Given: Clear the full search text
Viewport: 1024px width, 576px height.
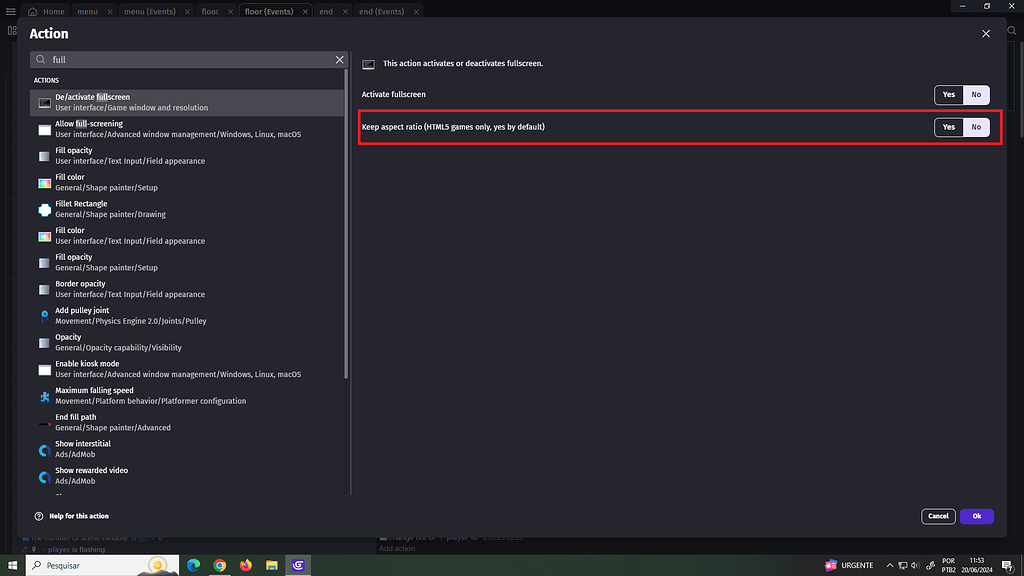Looking at the screenshot, I should point(339,59).
